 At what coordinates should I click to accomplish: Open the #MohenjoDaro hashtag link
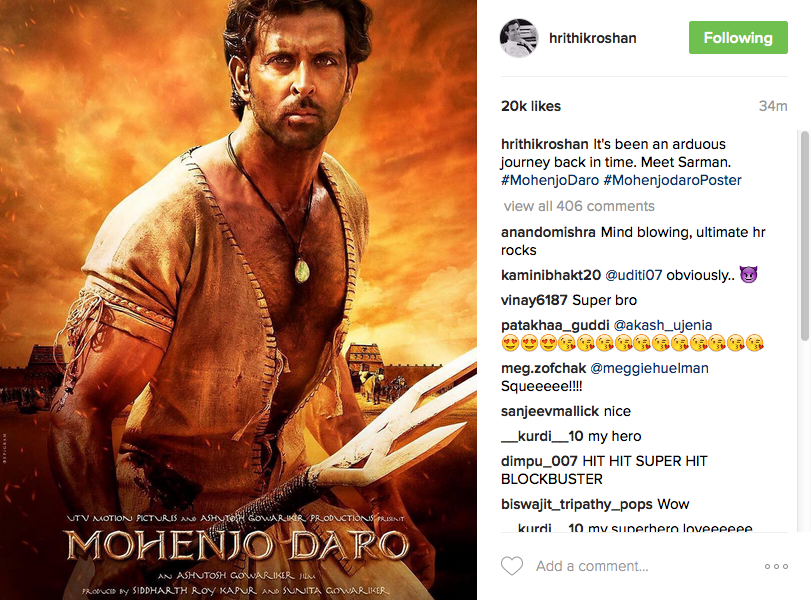(x=550, y=180)
